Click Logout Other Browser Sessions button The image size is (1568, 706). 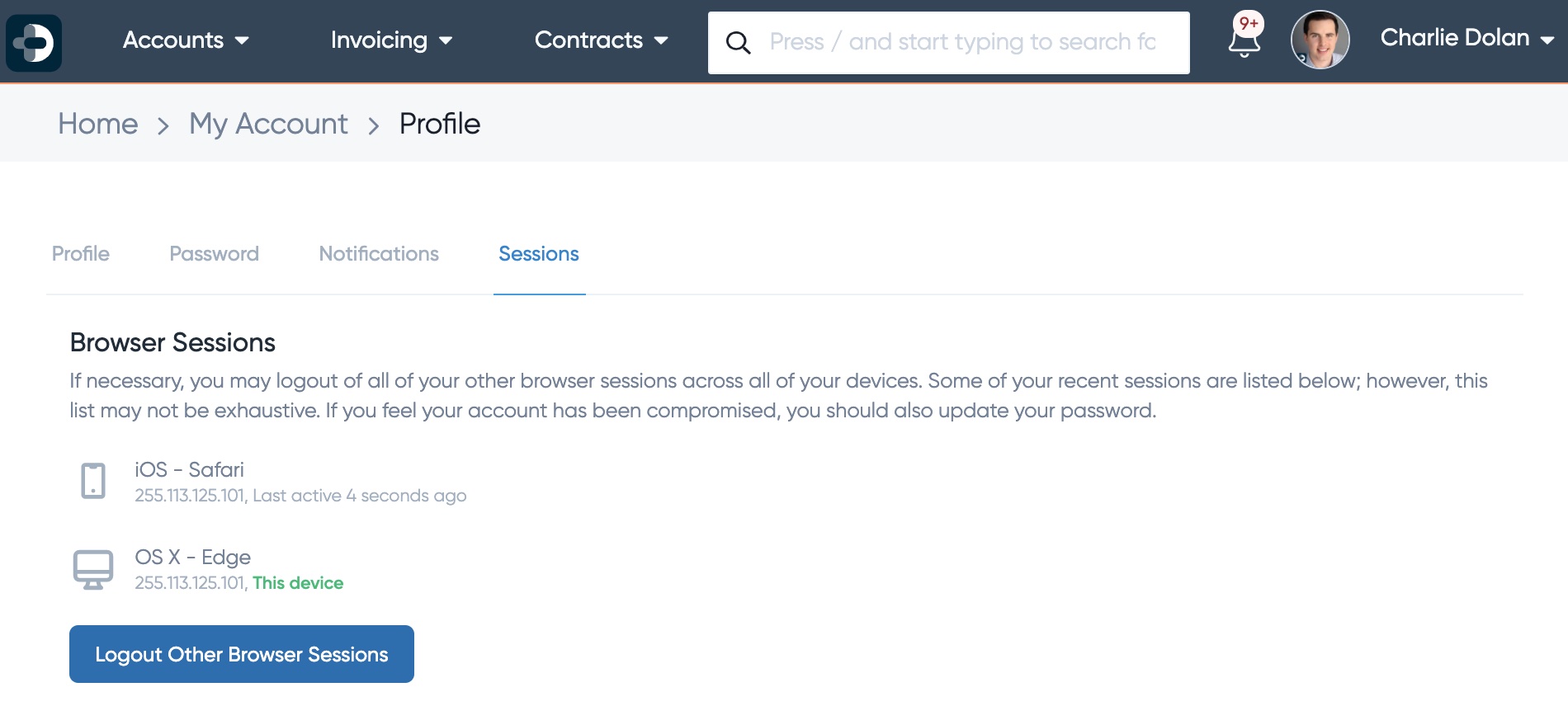pos(242,654)
